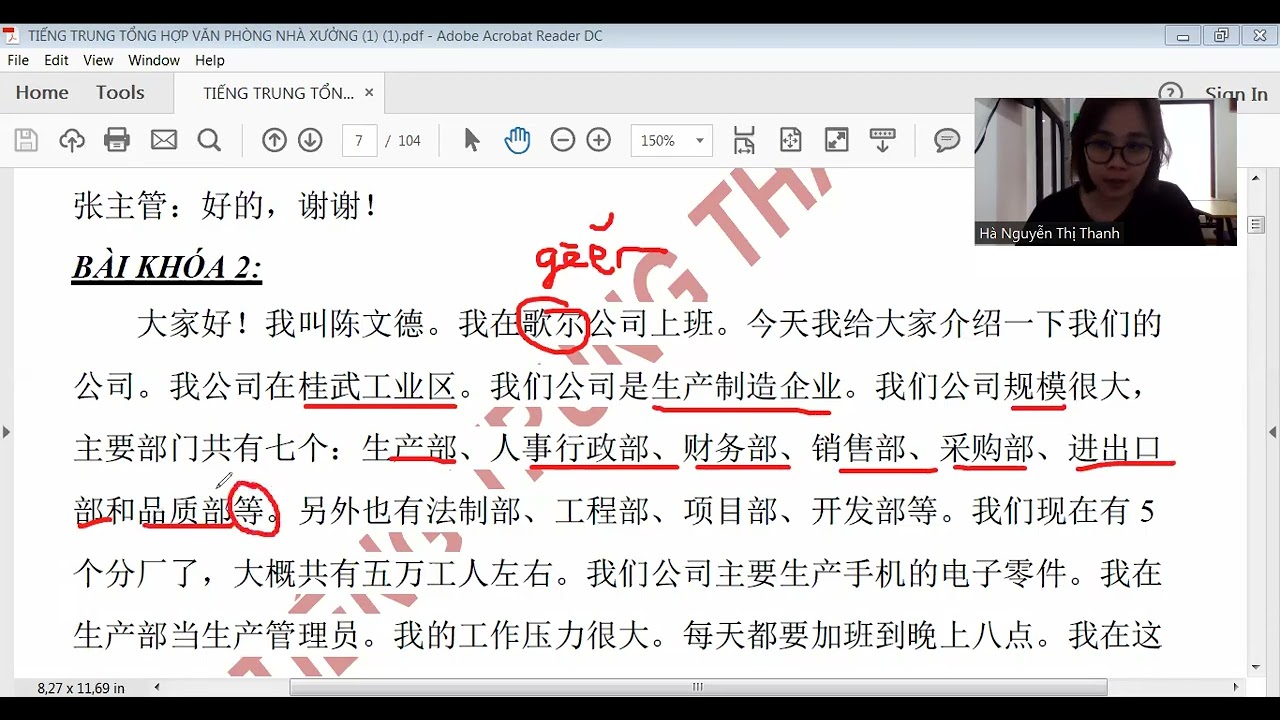
Task: Close the TIẾNG TRUNG TỔN... document tab
Action: click(x=369, y=92)
